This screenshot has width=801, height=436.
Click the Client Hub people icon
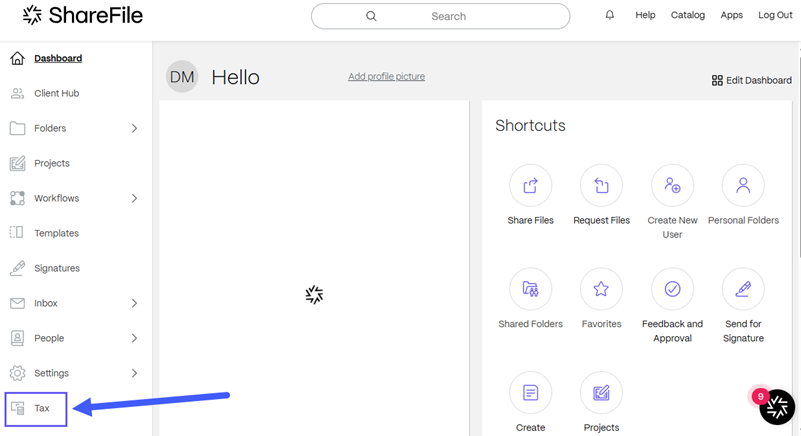pyautogui.click(x=17, y=93)
